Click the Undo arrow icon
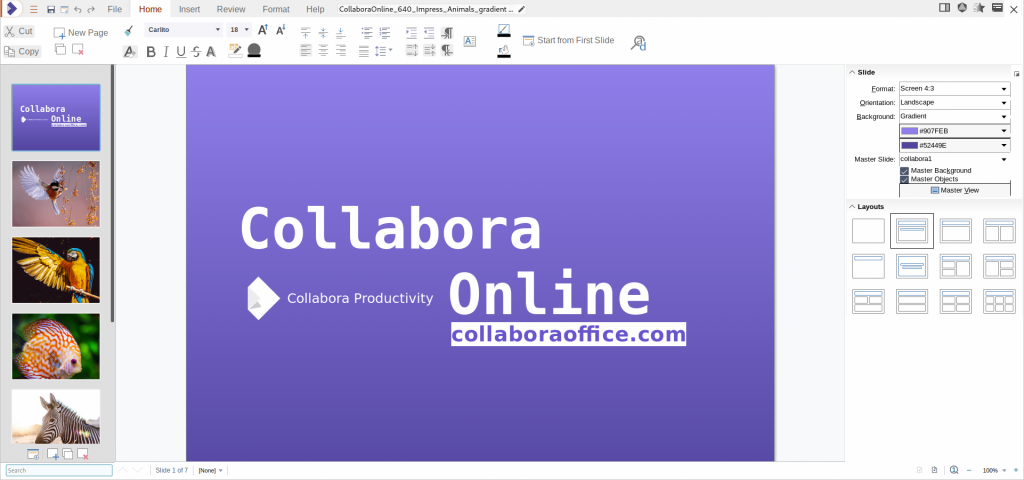The image size is (1024, 480). coord(78,9)
